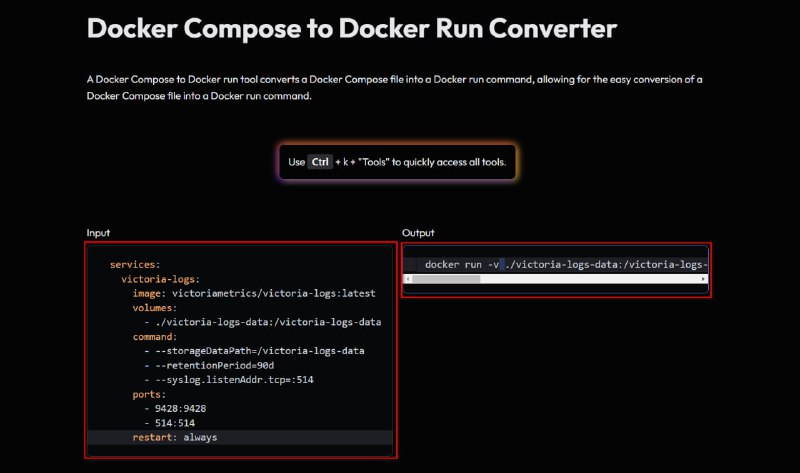This screenshot has width=800, height=473.
Task: Click the right arrow of the output scrollbar
Action: click(x=704, y=279)
